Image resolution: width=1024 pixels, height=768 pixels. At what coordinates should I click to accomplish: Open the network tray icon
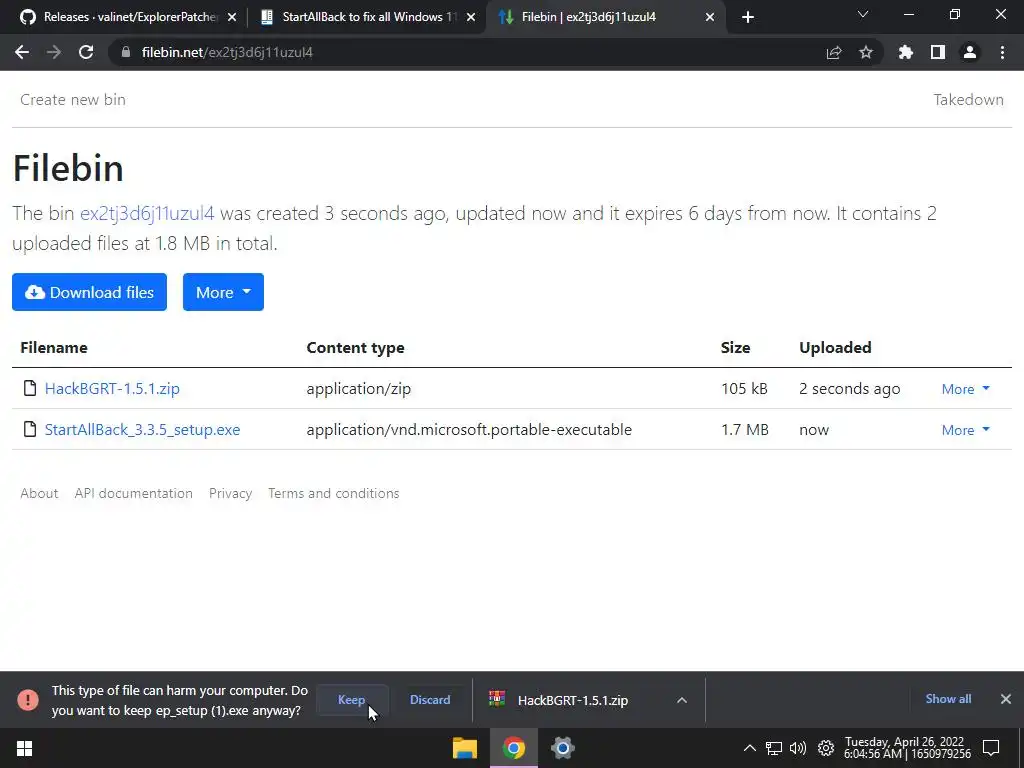(x=774, y=748)
